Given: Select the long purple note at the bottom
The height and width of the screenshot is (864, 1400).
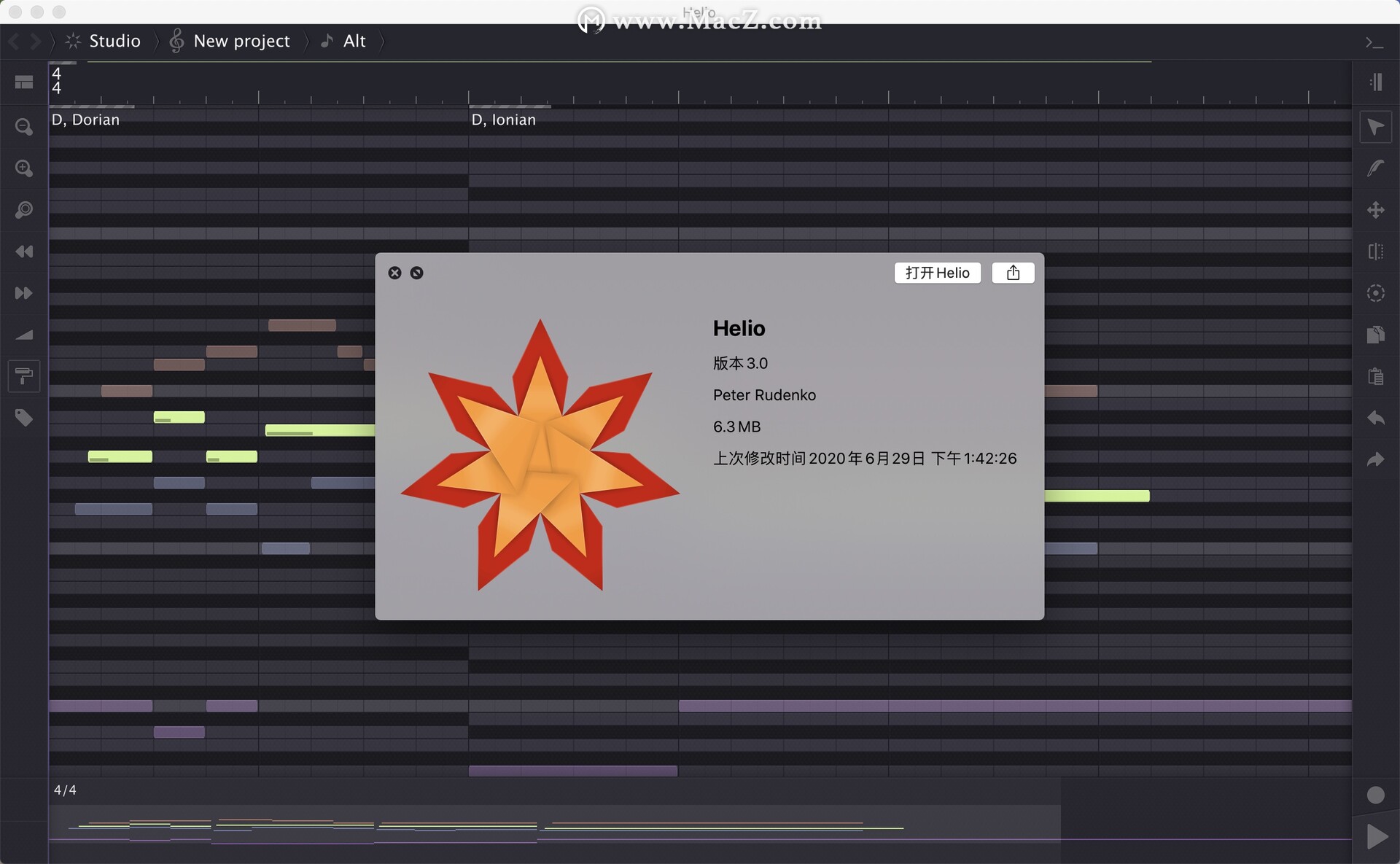Looking at the screenshot, I should click(x=1015, y=706).
